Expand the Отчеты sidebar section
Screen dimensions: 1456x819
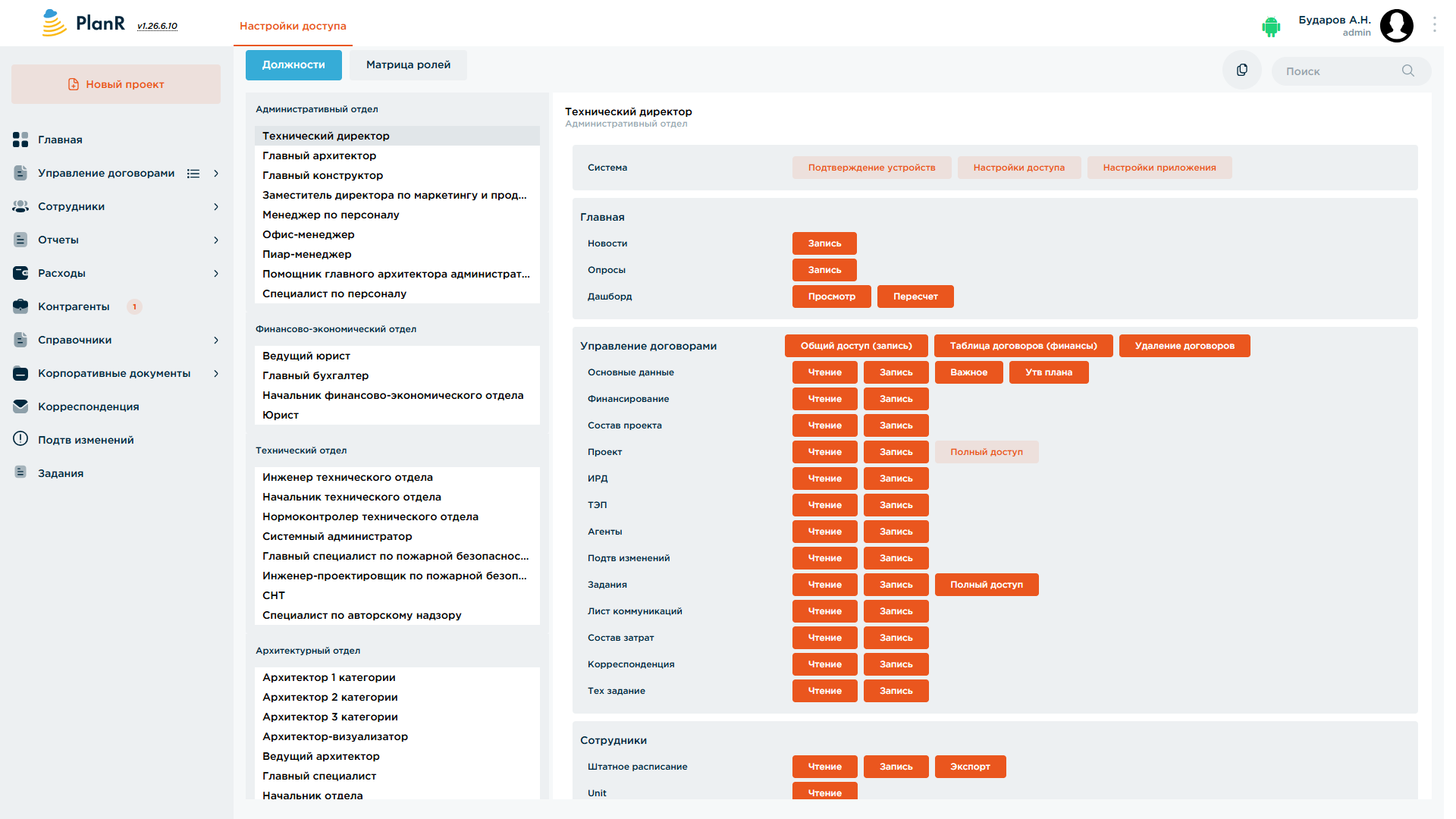pyautogui.click(x=216, y=240)
